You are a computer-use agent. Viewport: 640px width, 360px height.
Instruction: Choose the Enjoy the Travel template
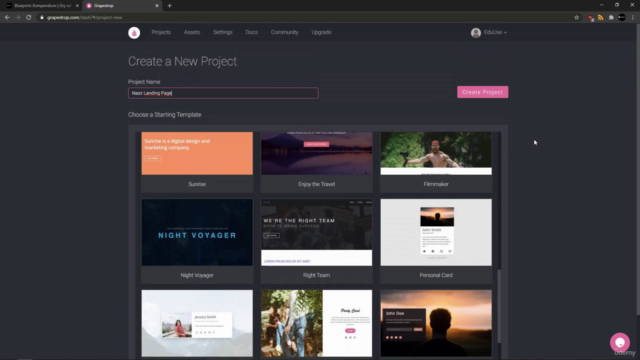[x=316, y=153]
